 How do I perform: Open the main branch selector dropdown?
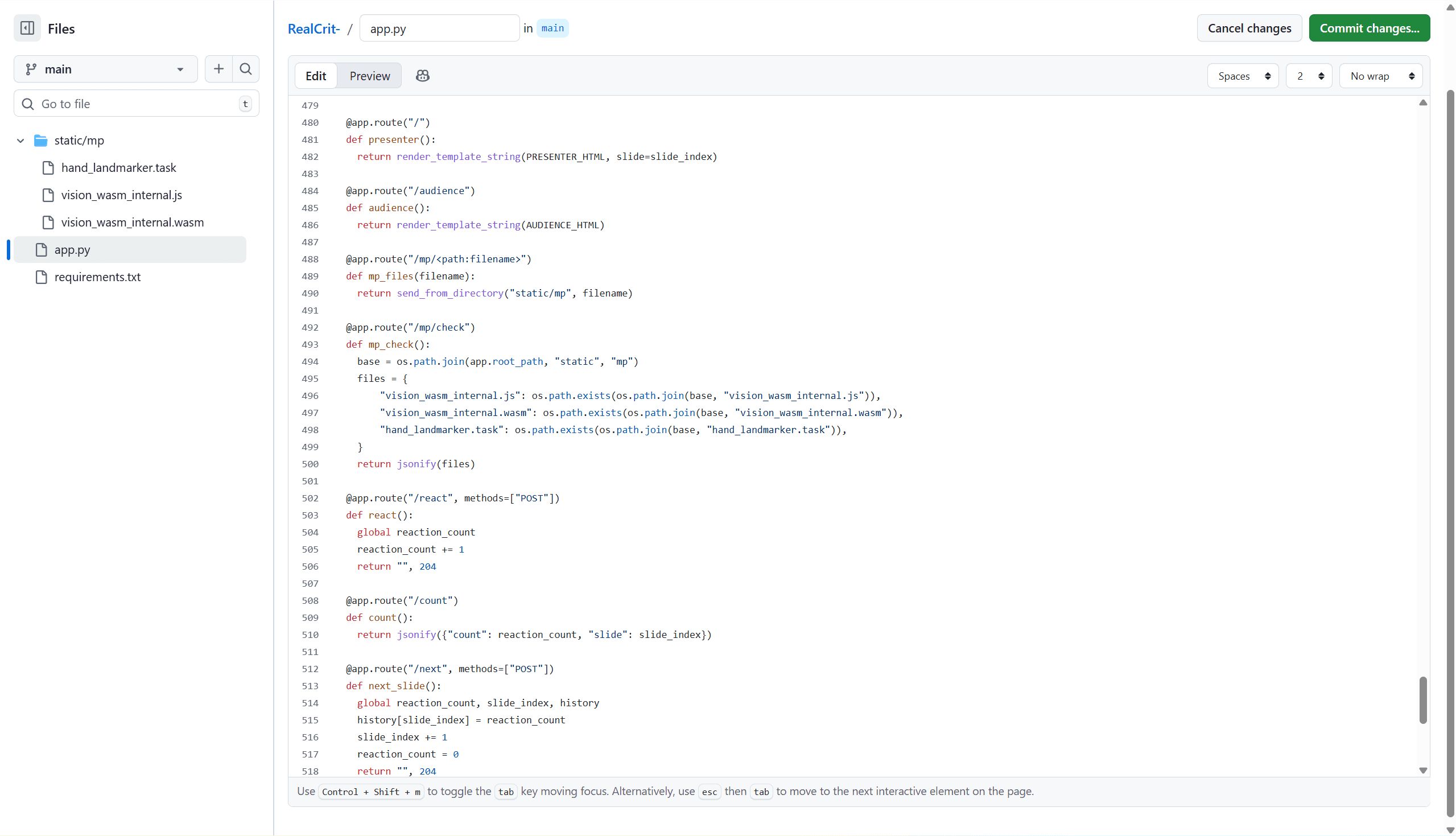pos(106,69)
